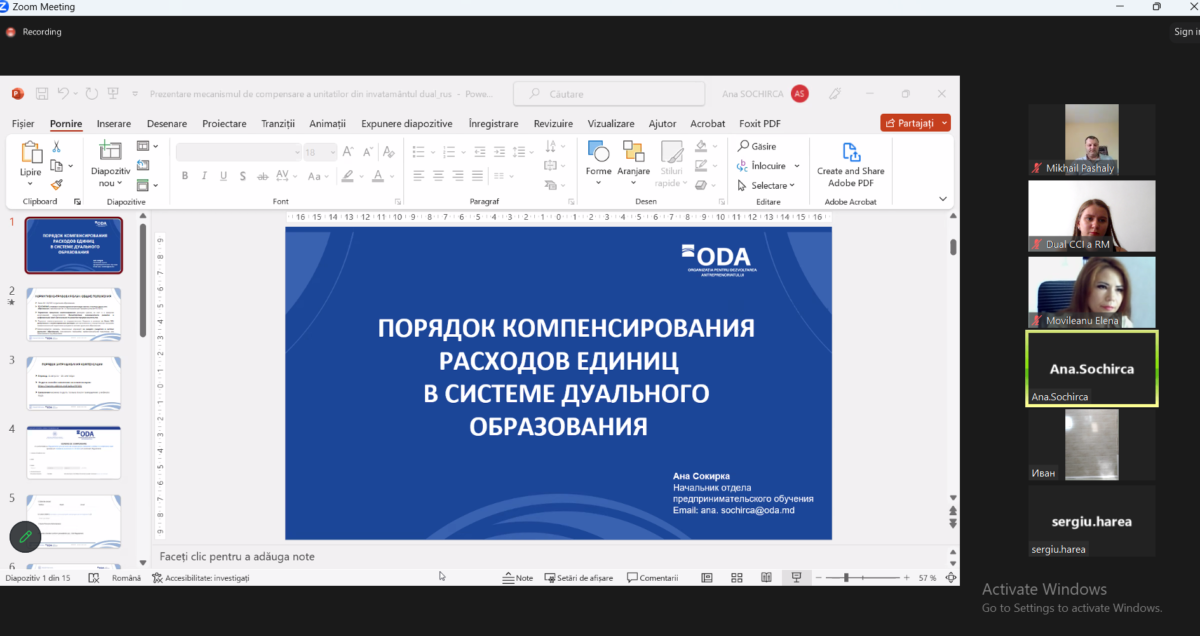Switch to the Animații tab

[327, 124]
